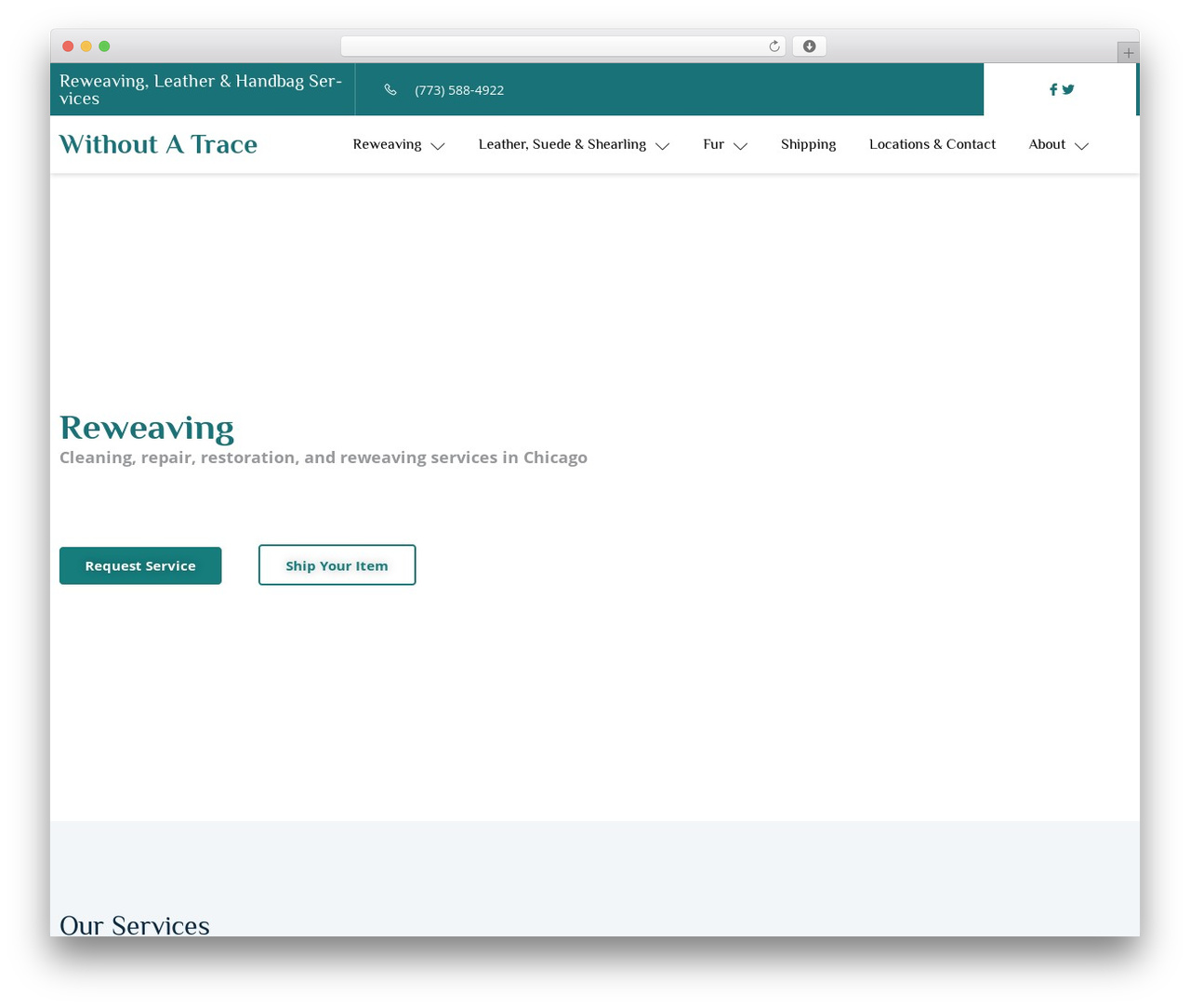Click the phone icon in top bar
Image resolution: width=1190 pixels, height=1008 pixels.
(x=390, y=90)
